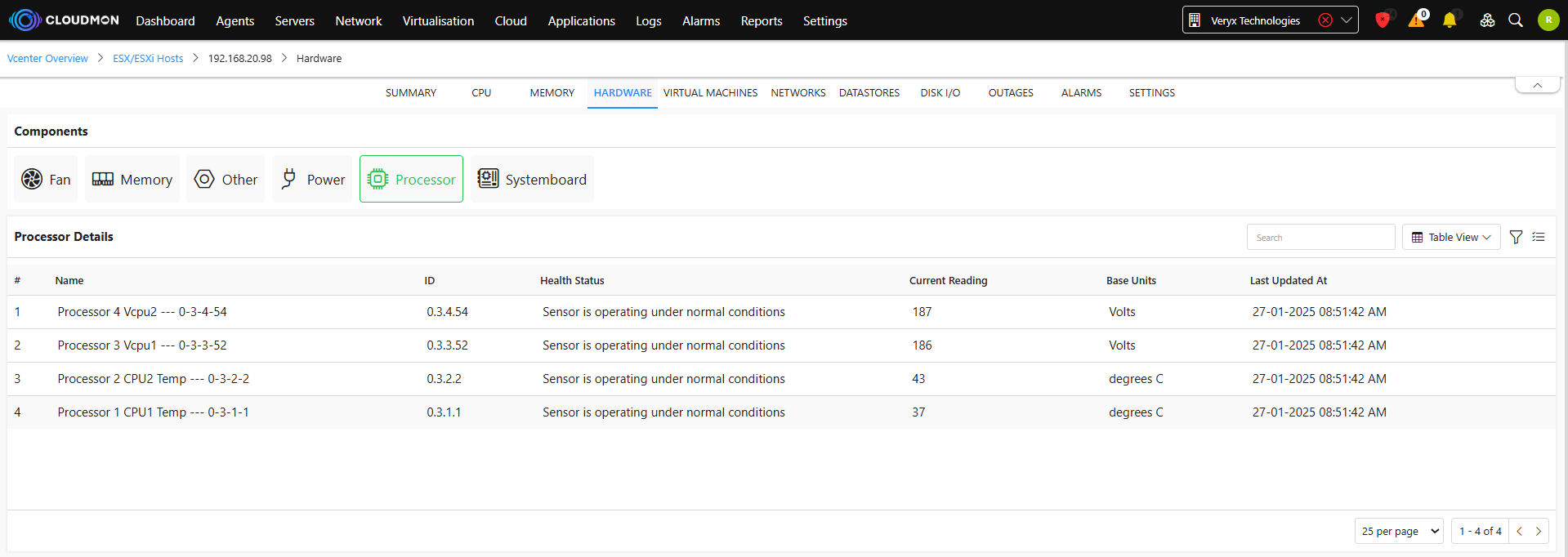Click the orange warning triangle alert icon
Viewport: 1568px width, 557px height.
click(1416, 20)
